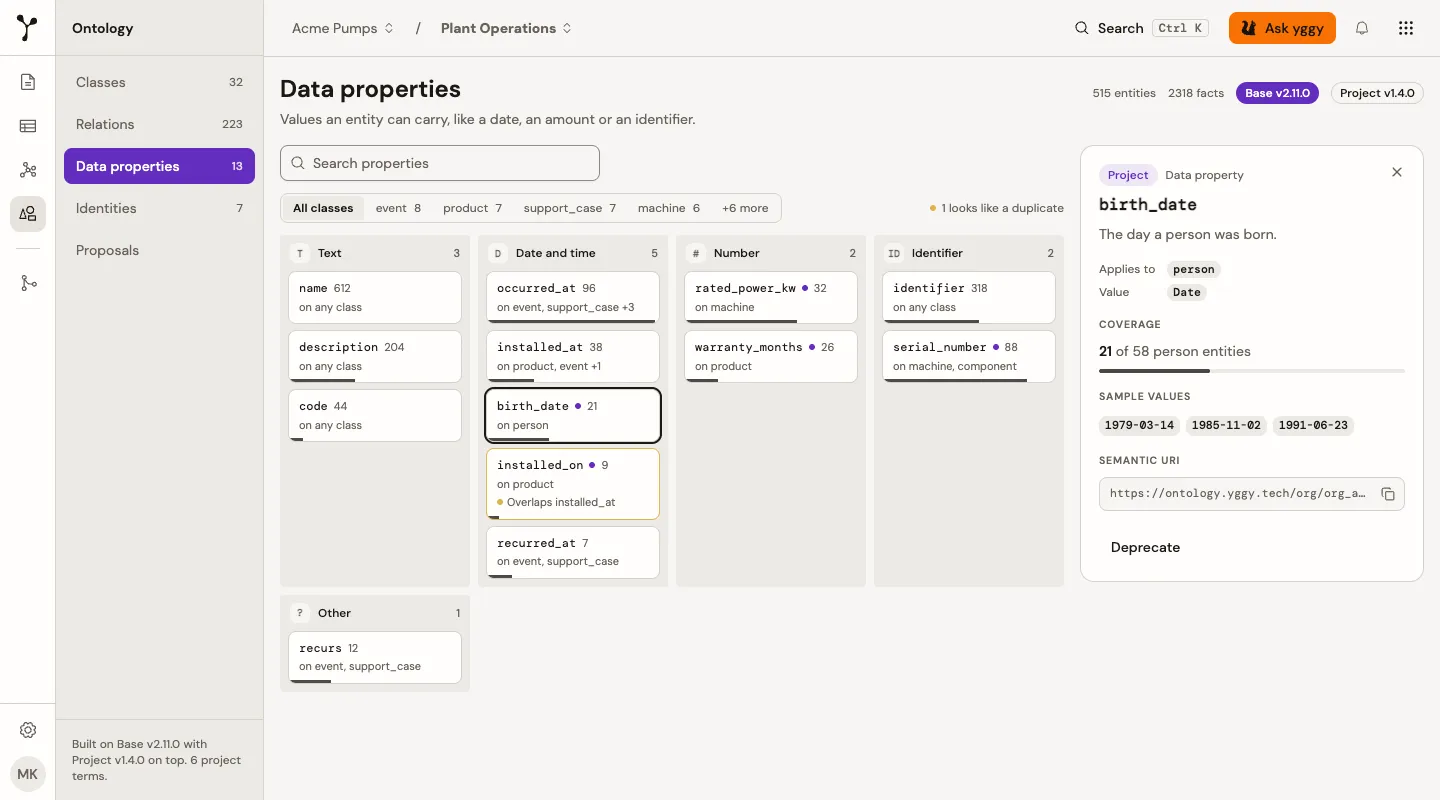Open the occurred_at property card

[x=573, y=297]
